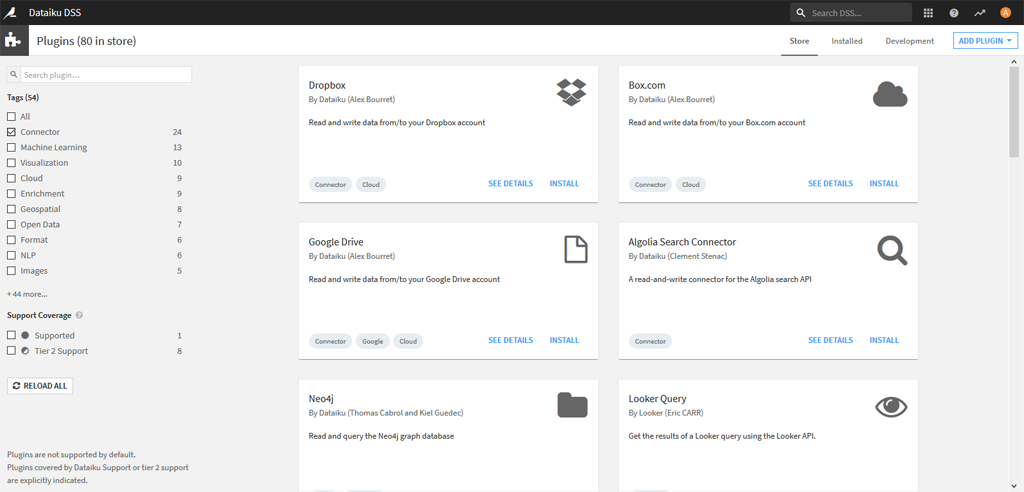Click the Google Drive file icon
This screenshot has width=1024, height=492.
click(x=575, y=250)
